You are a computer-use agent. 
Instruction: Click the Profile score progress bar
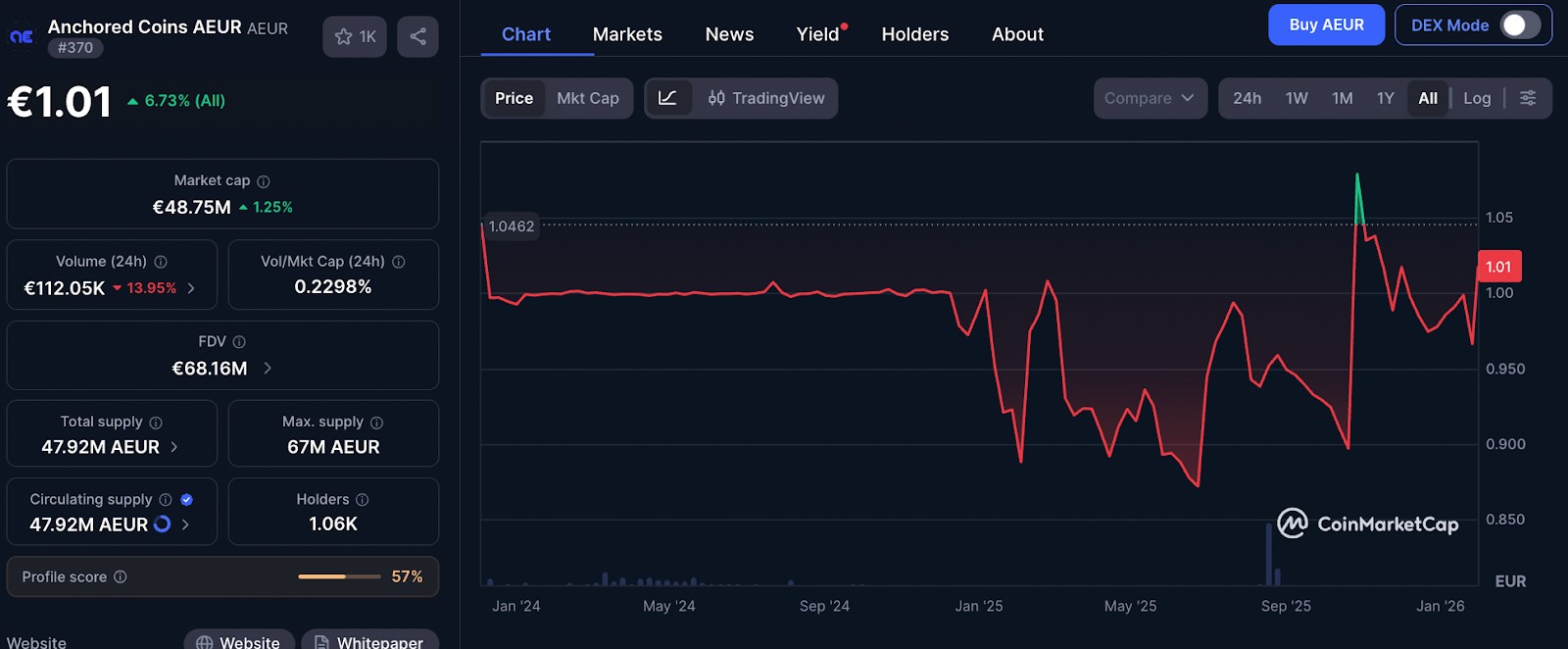coord(339,577)
